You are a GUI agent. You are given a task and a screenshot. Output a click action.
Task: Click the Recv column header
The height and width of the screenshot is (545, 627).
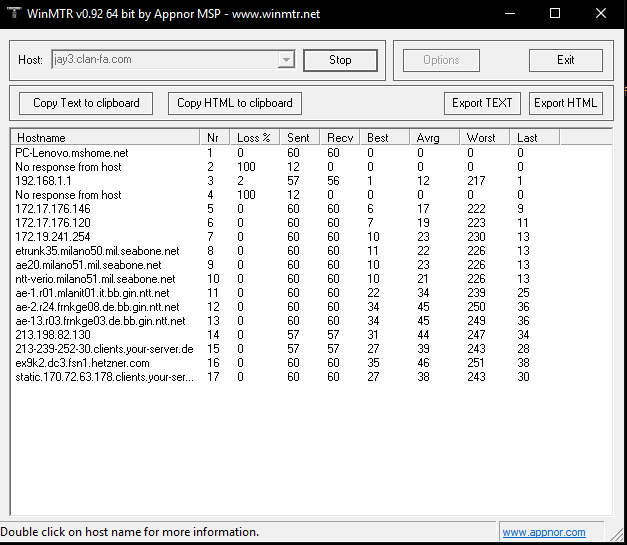point(339,138)
